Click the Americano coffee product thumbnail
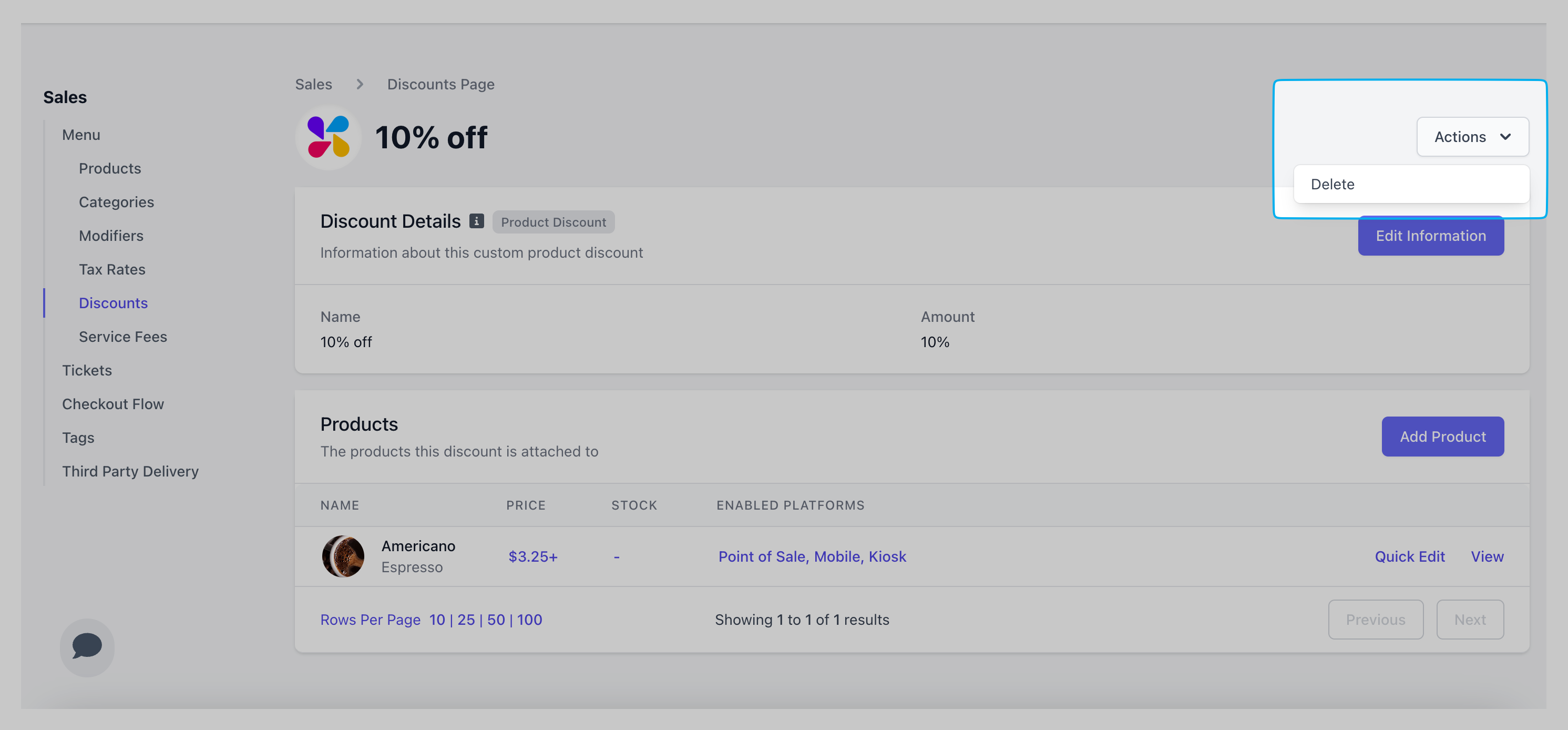 coord(343,556)
